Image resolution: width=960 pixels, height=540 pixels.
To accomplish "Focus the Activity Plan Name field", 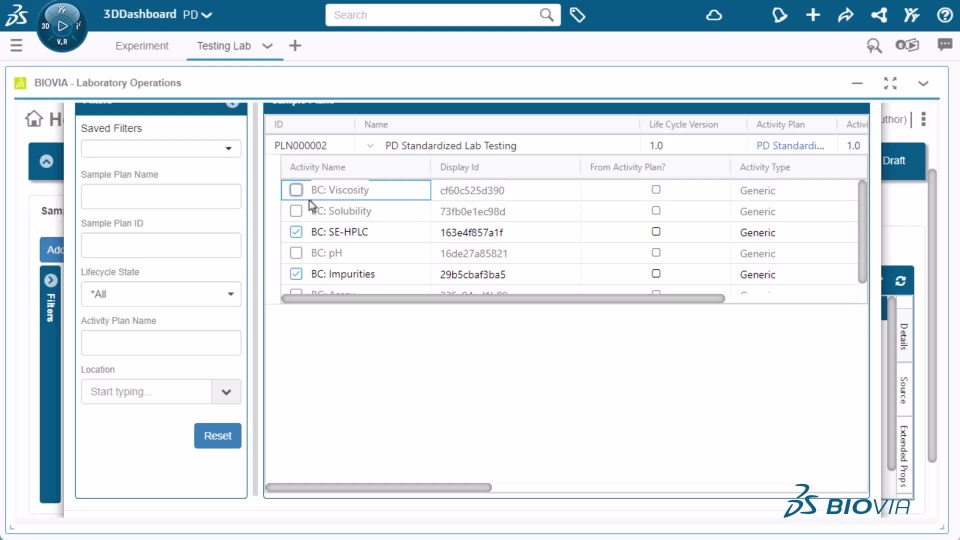I will 161,343.
